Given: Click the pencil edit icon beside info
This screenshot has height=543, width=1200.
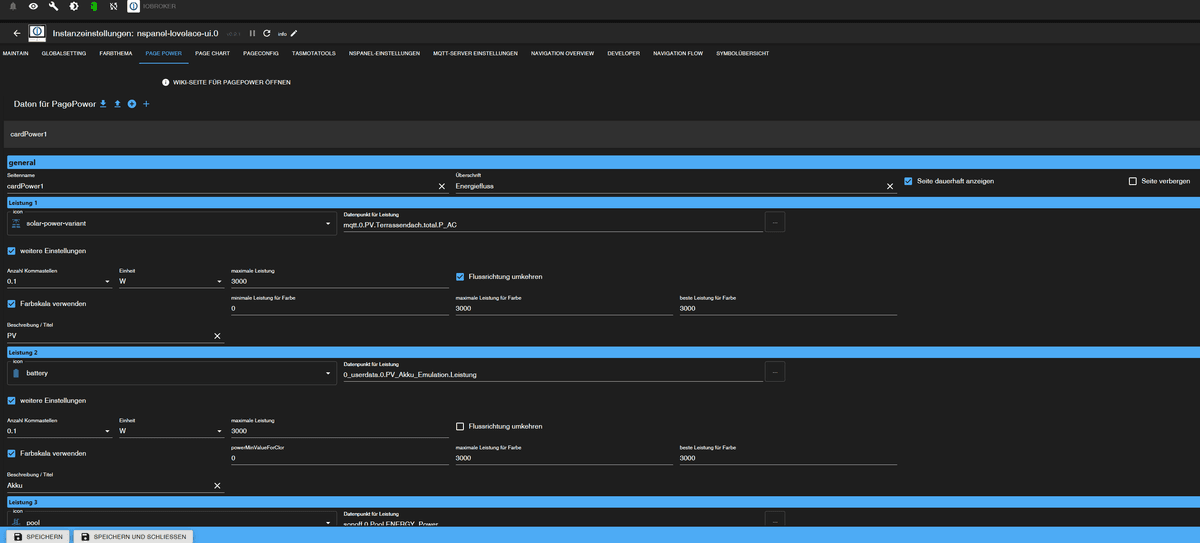Looking at the screenshot, I should 294,33.
